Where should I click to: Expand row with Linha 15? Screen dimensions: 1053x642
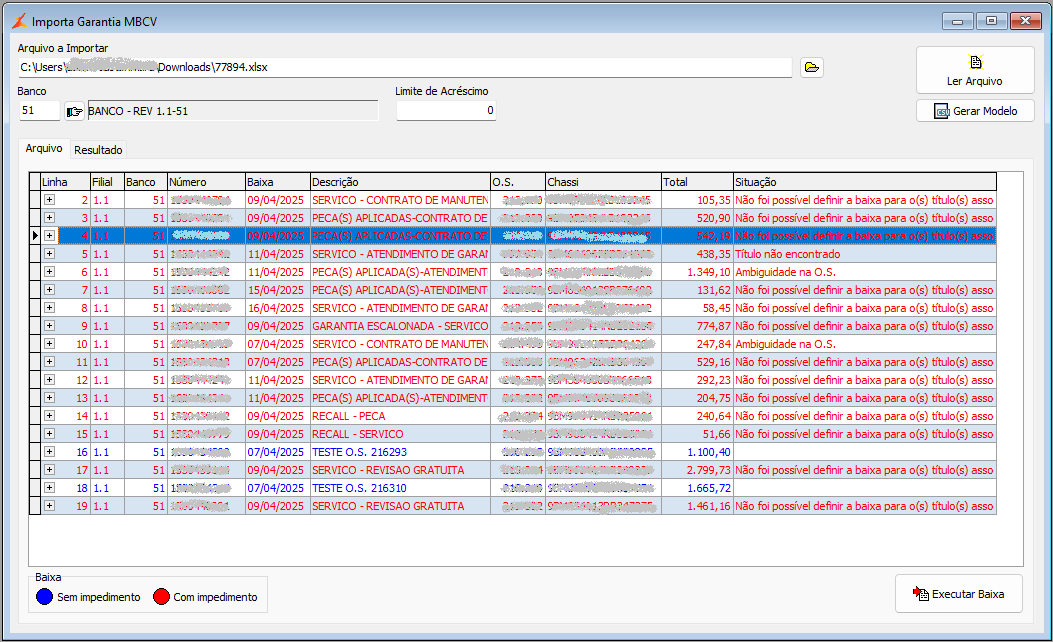50,434
